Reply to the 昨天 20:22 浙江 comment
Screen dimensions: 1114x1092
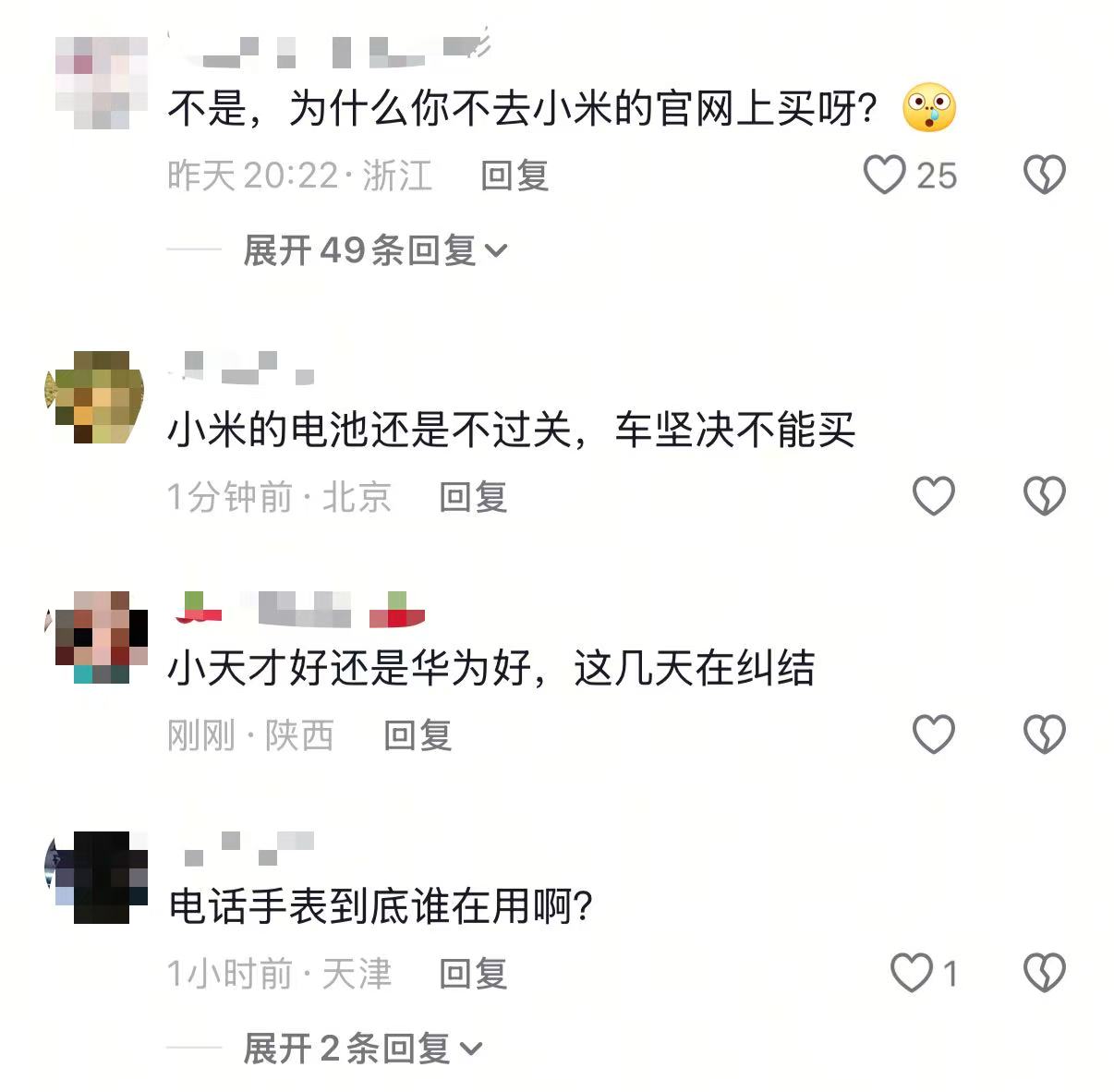[x=515, y=176]
